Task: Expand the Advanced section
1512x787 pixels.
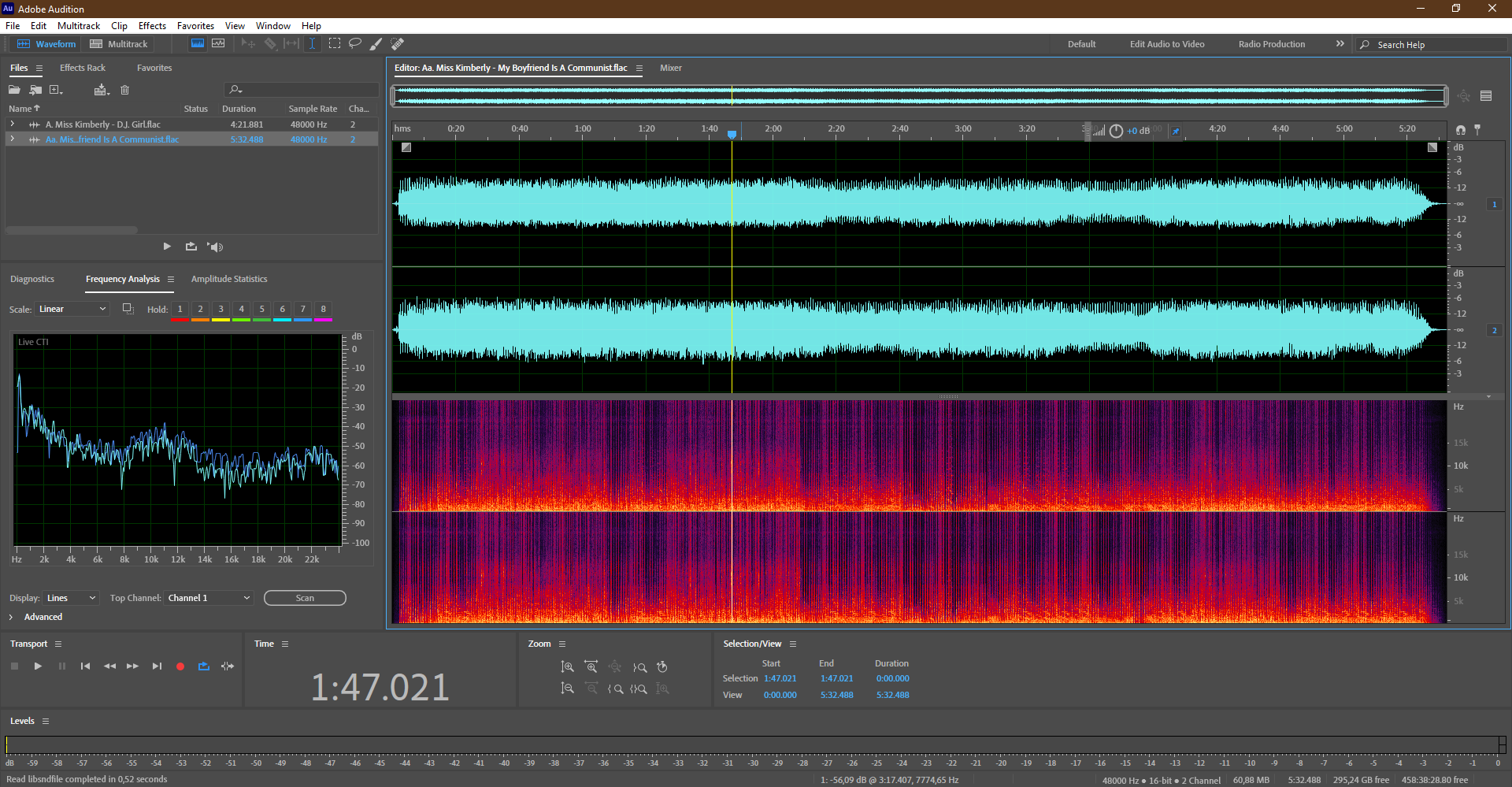Action: [x=11, y=617]
